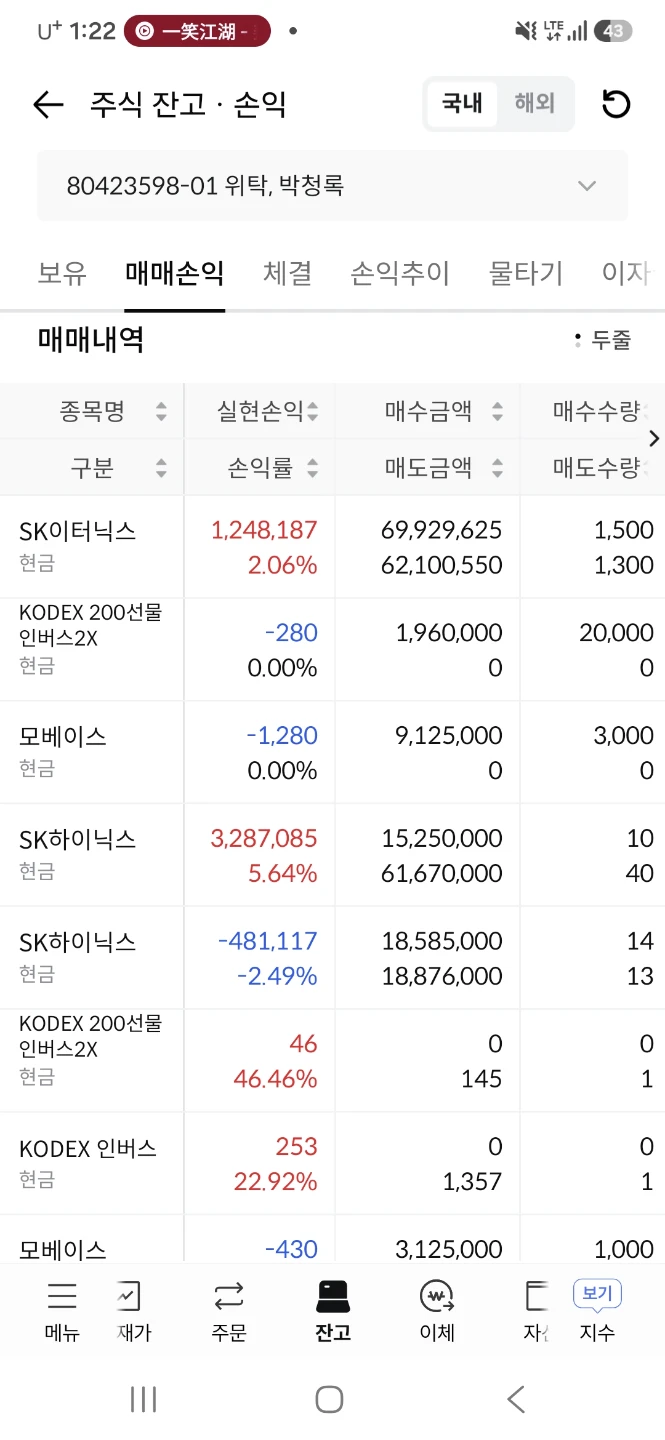The width and height of the screenshot is (665, 1440).
Task: Tap the purchase amount 18,585,000
Action: [442, 941]
